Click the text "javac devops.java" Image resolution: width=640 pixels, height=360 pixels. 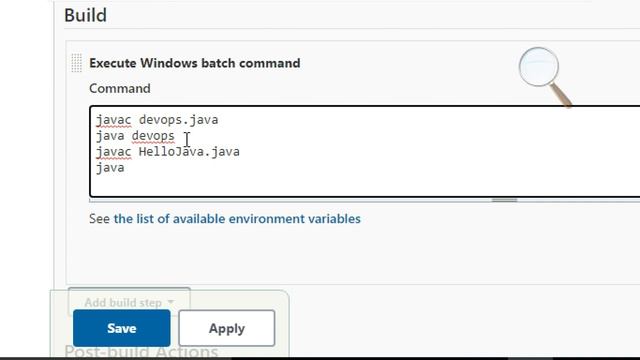coord(157,120)
